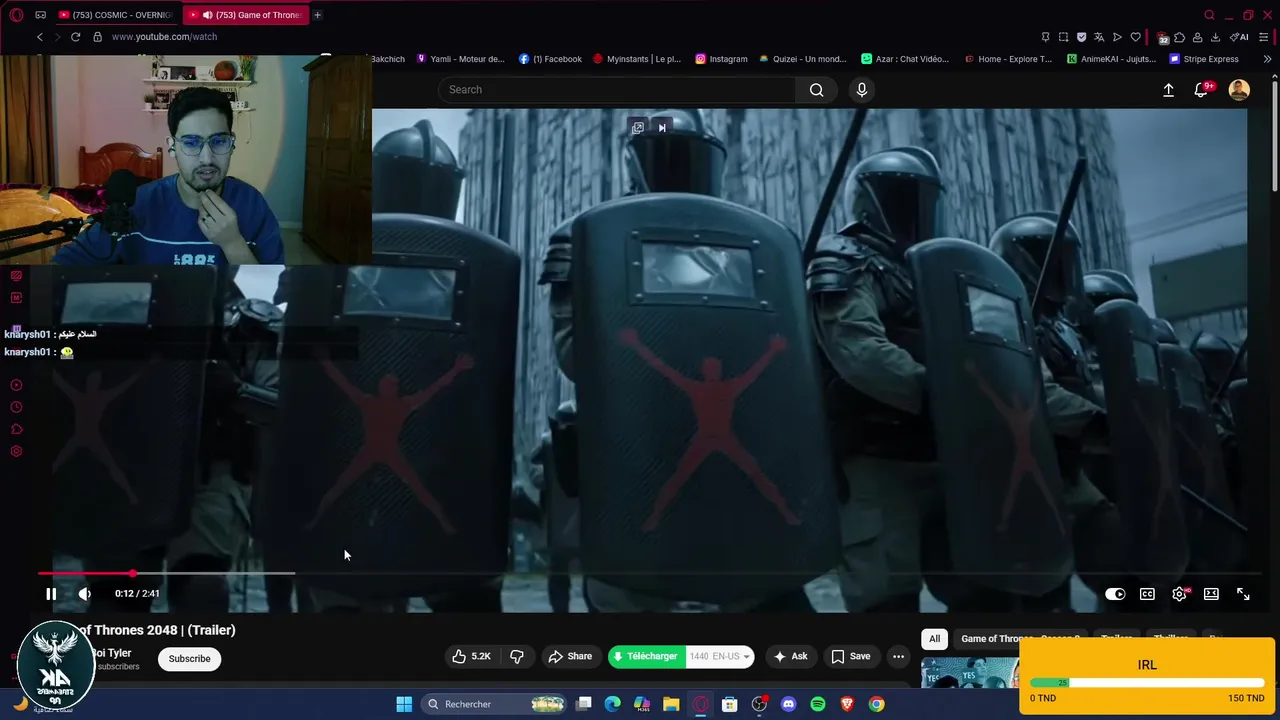Open the Facebook bookmark

(x=550, y=59)
